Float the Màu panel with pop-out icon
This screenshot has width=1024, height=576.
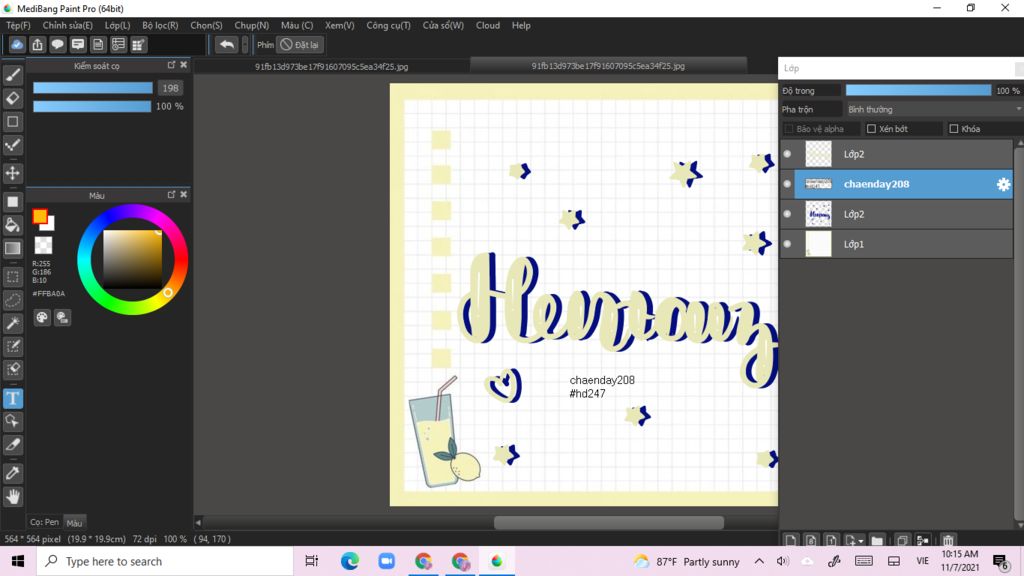pyautogui.click(x=171, y=194)
